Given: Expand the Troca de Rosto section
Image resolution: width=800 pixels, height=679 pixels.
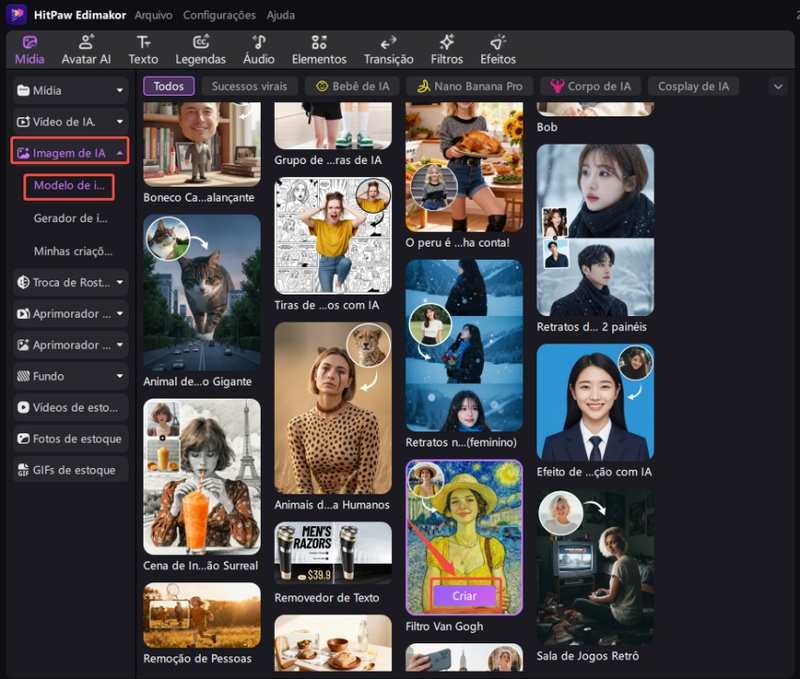Looking at the screenshot, I should [x=70, y=283].
